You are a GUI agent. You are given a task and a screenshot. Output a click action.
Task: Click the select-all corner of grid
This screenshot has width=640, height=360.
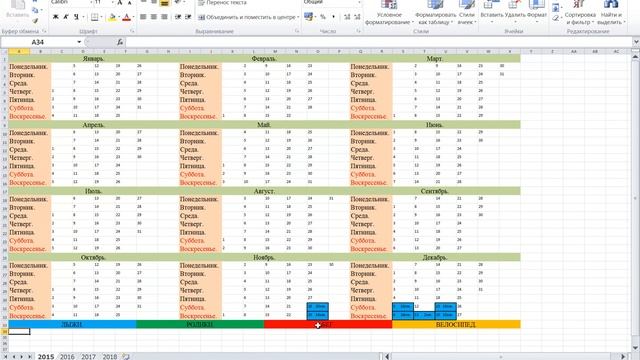4,51
